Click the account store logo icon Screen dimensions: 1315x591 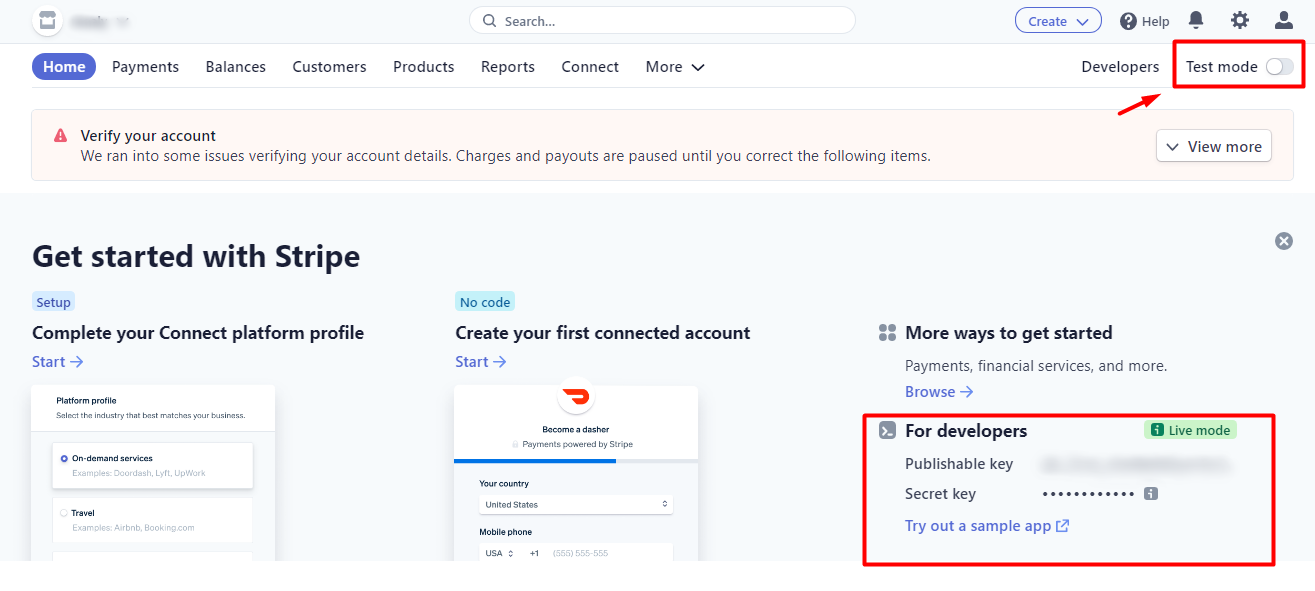(47, 20)
